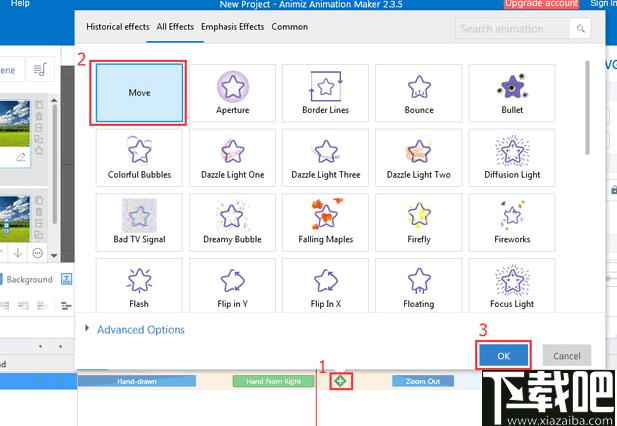Select the Aperture effect icon
Screen dimensions: 617x426
coord(232,93)
